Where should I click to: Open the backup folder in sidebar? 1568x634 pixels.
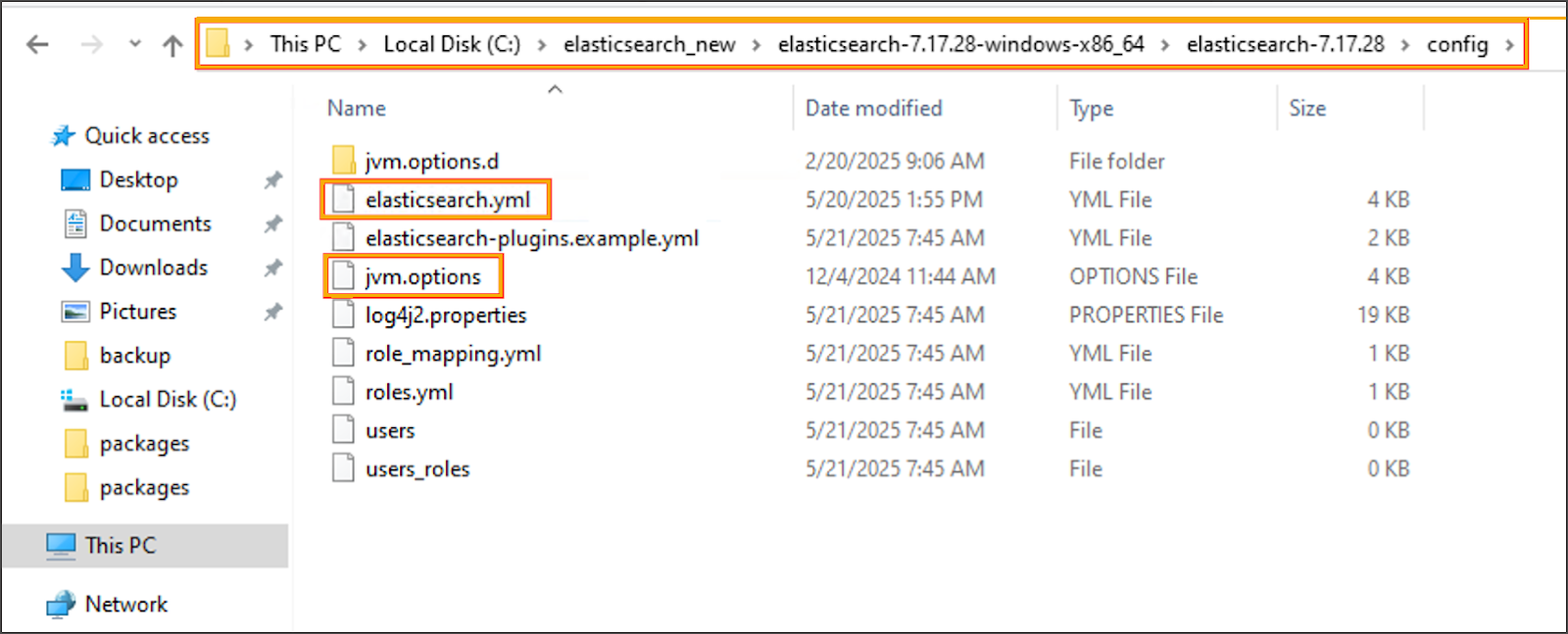click(134, 356)
